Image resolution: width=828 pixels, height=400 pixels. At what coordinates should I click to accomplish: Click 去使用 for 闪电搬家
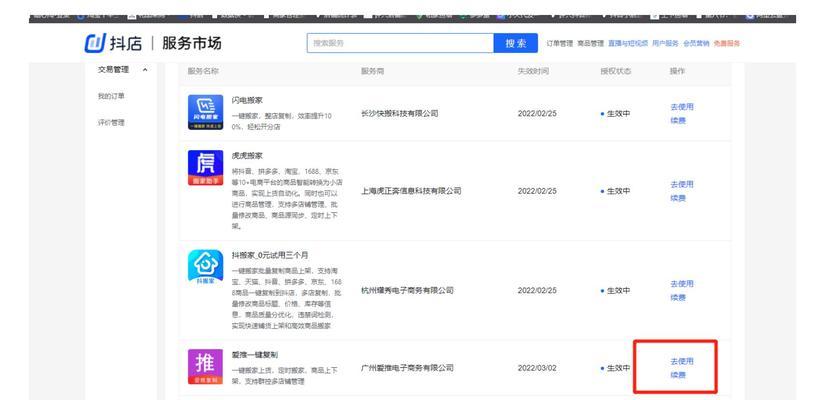click(x=682, y=107)
